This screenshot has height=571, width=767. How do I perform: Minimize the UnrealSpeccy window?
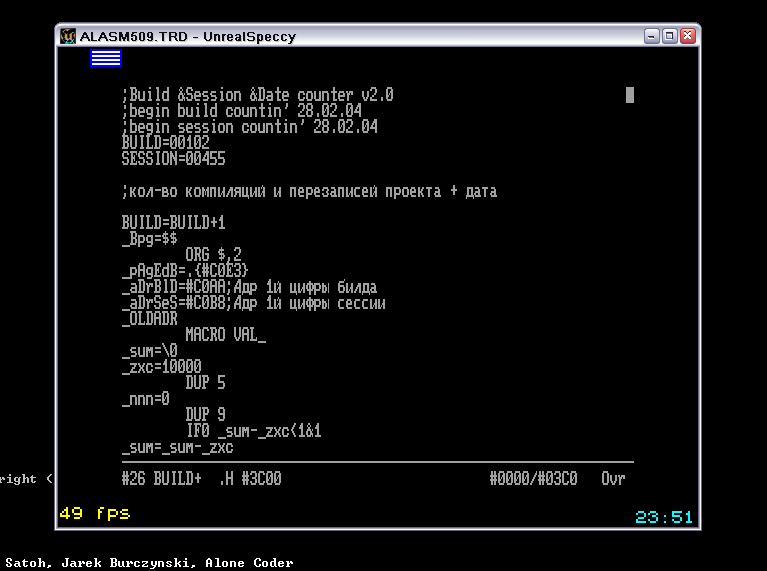651,36
